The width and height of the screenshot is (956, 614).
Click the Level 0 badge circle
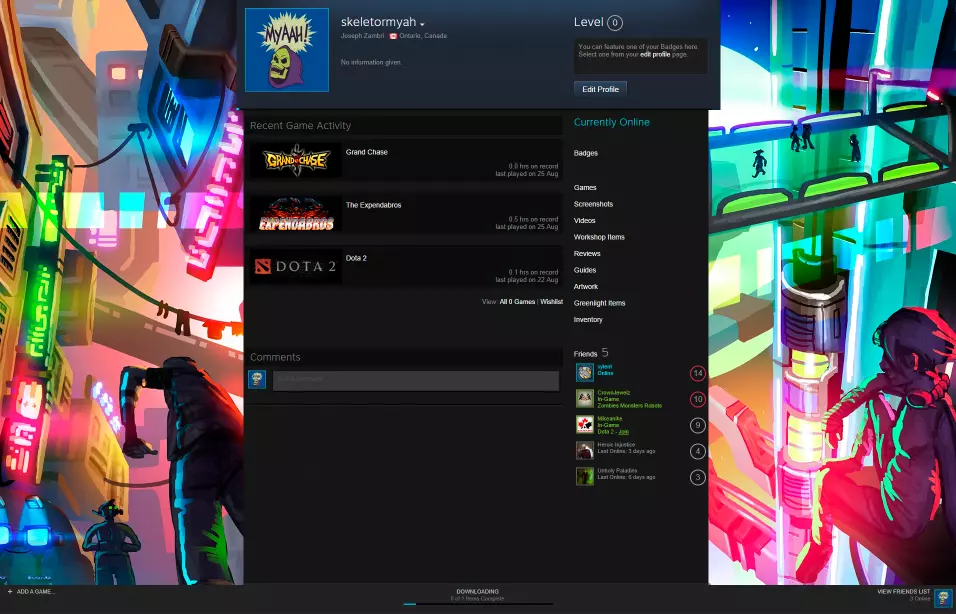tap(615, 23)
